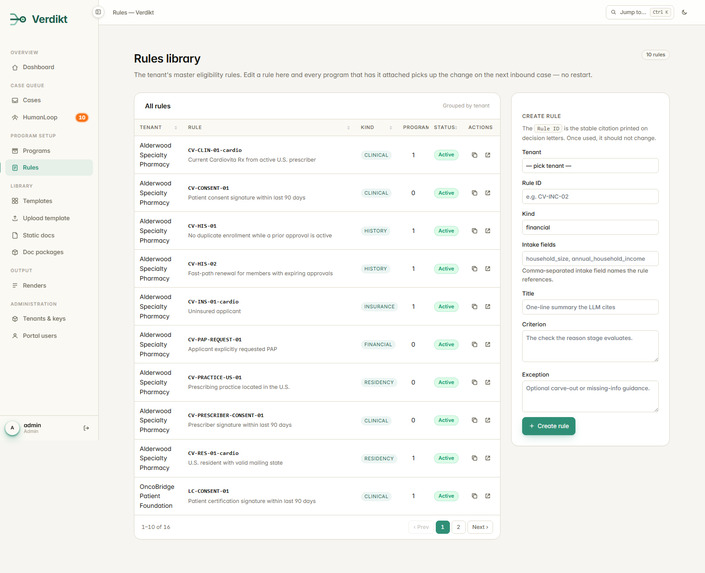Viewport: 705px width, 573px height.
Task: Toggle Active status of CV-HIS-01
Action: tap(446, 231)
